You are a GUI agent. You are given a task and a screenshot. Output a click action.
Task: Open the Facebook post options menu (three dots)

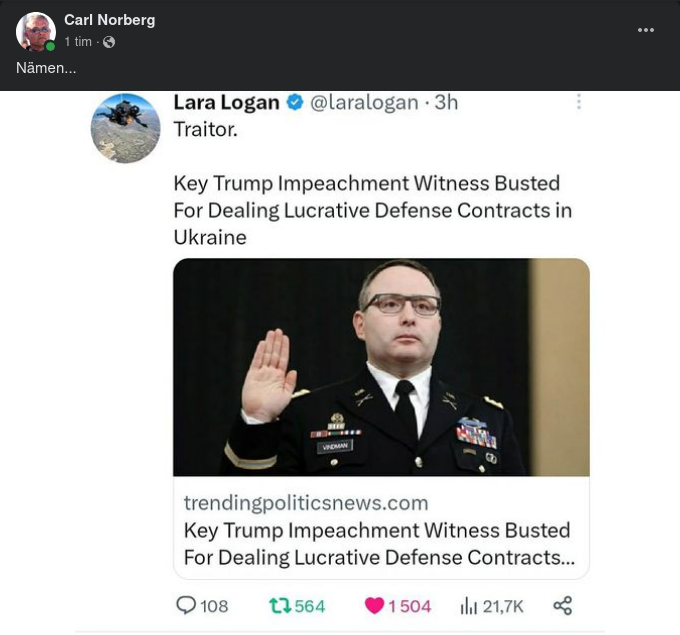click(x=646, y=30)
